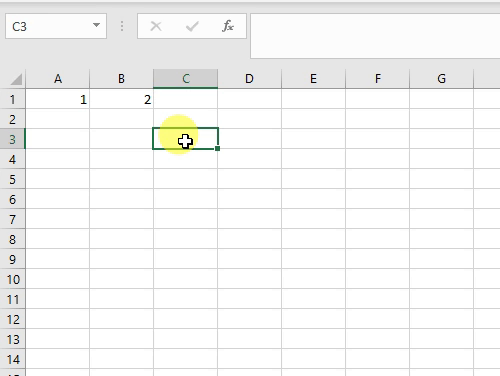Select row 14 header
Screen dimensions: 500x376
(13, 359)
